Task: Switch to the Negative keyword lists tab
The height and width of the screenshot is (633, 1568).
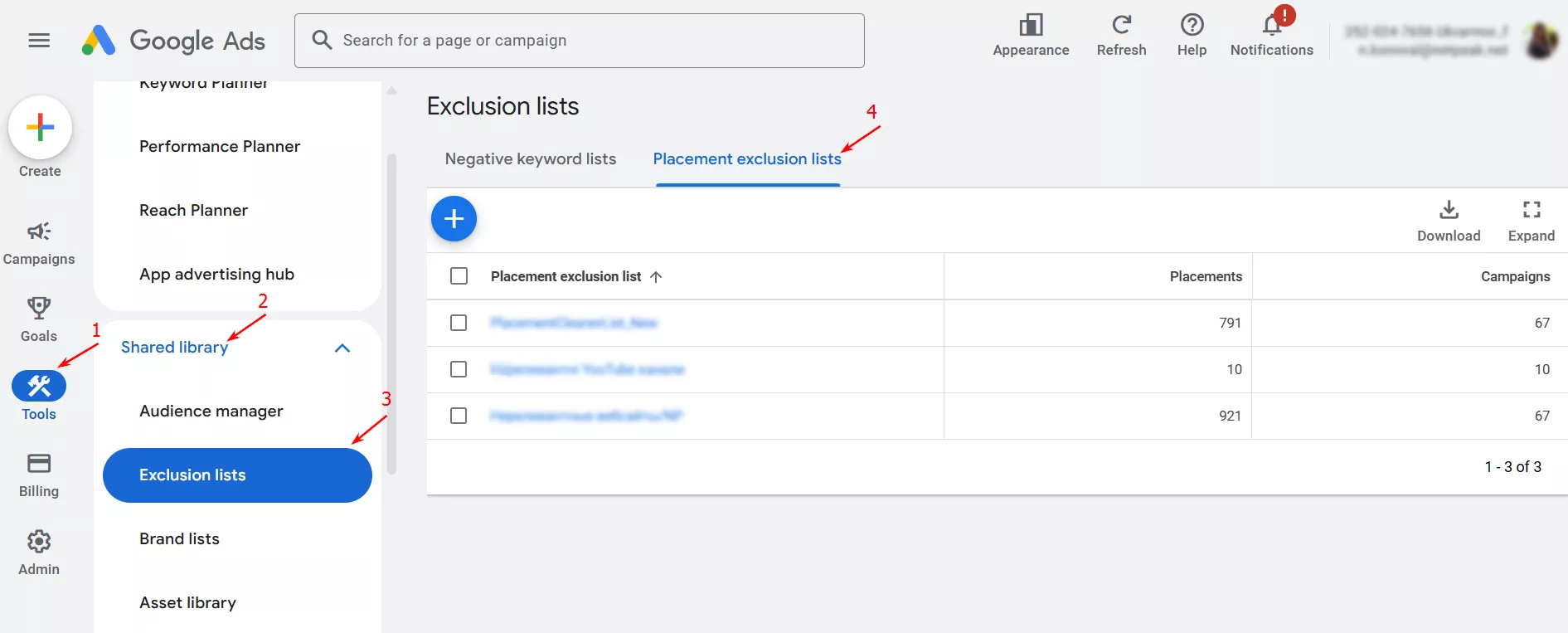Action: (530, 158)
